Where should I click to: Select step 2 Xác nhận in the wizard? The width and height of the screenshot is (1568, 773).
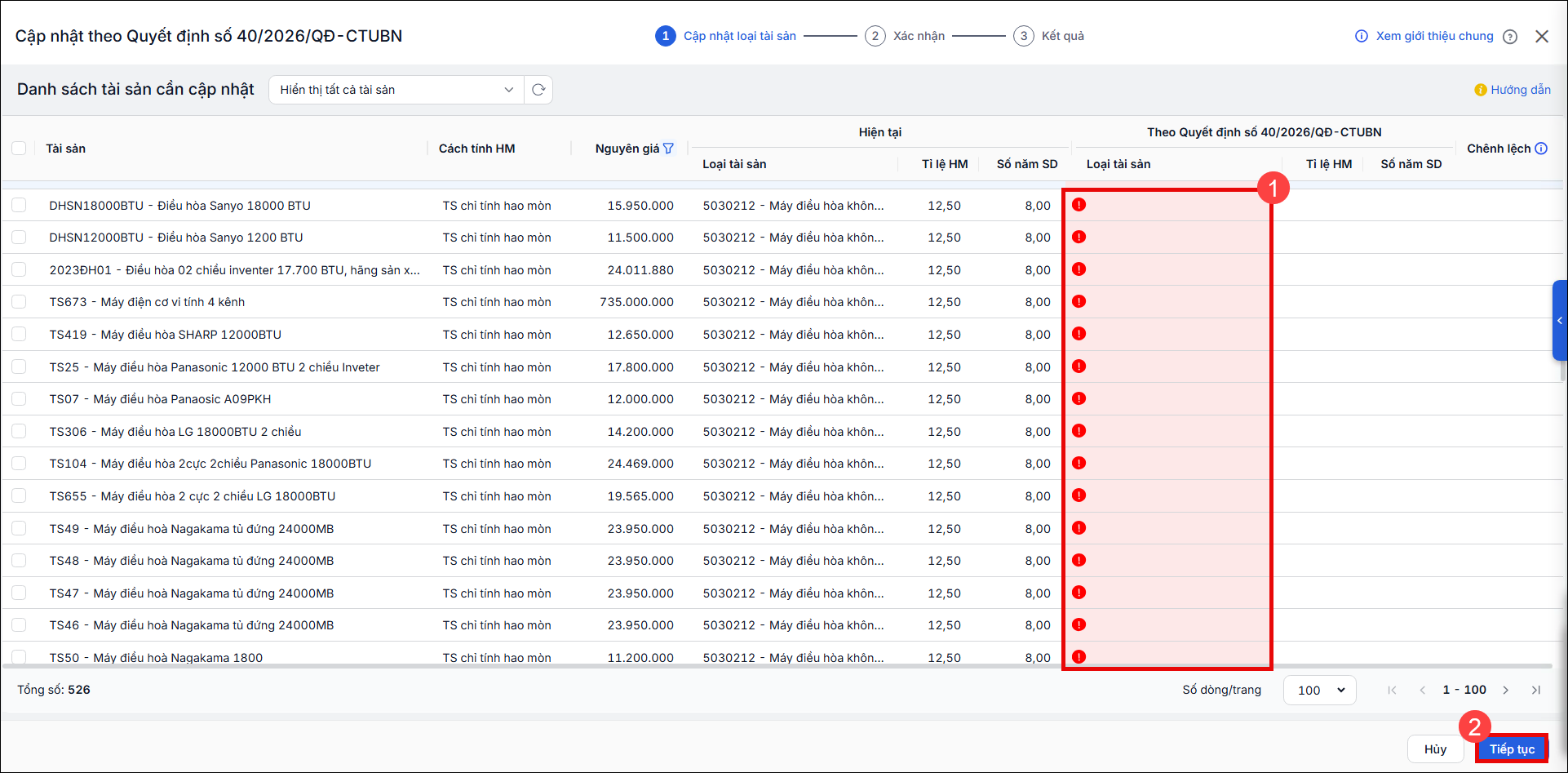[x=905, y=36]
